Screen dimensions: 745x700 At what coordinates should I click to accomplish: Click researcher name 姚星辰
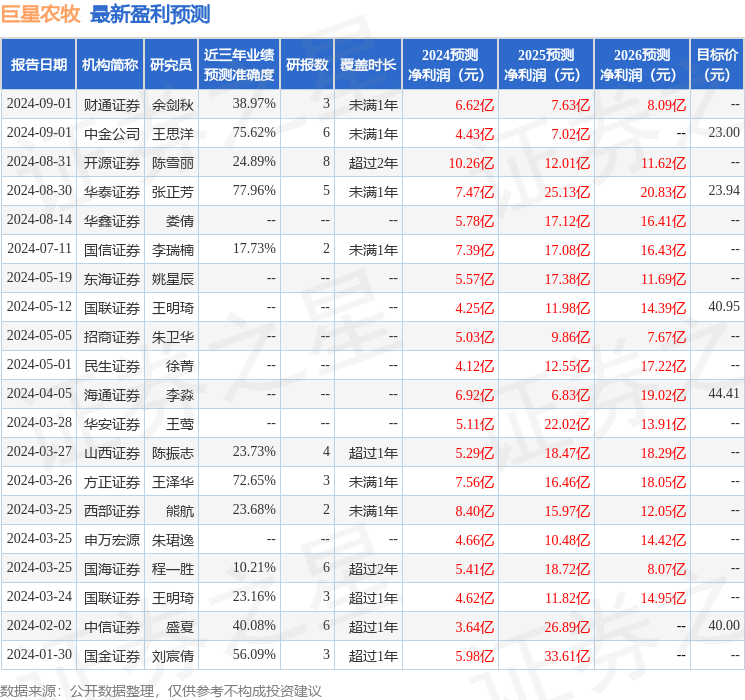pyautogui.click(x=173, y=279)
